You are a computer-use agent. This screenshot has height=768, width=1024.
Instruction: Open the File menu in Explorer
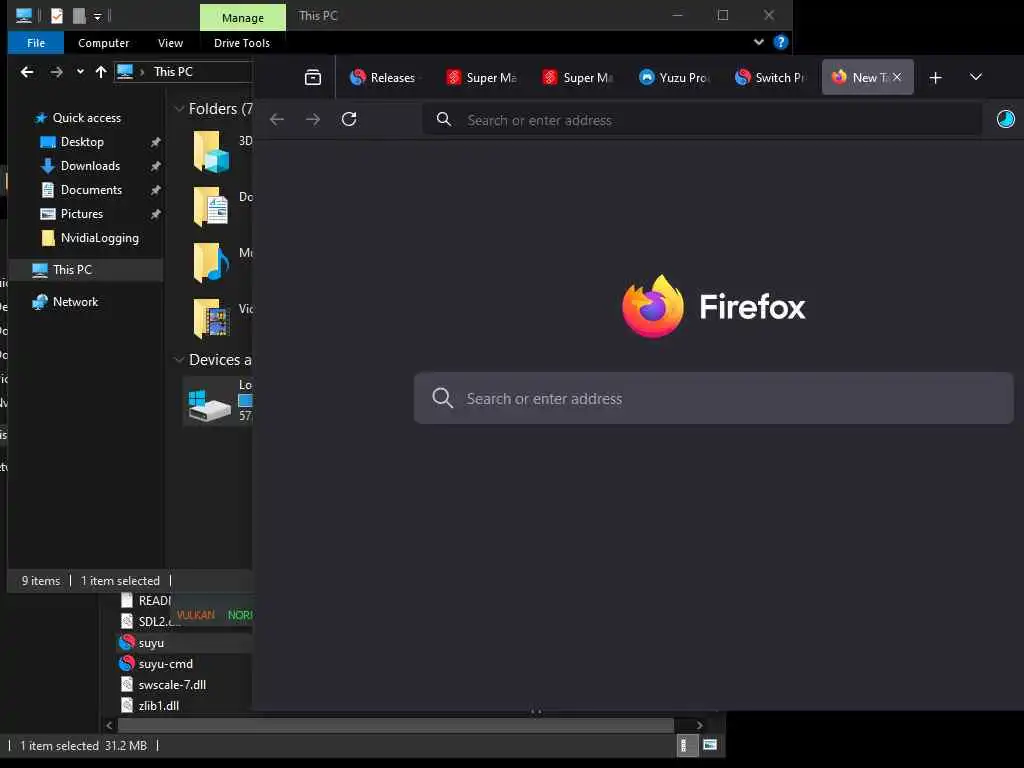(x=36, y=43)
